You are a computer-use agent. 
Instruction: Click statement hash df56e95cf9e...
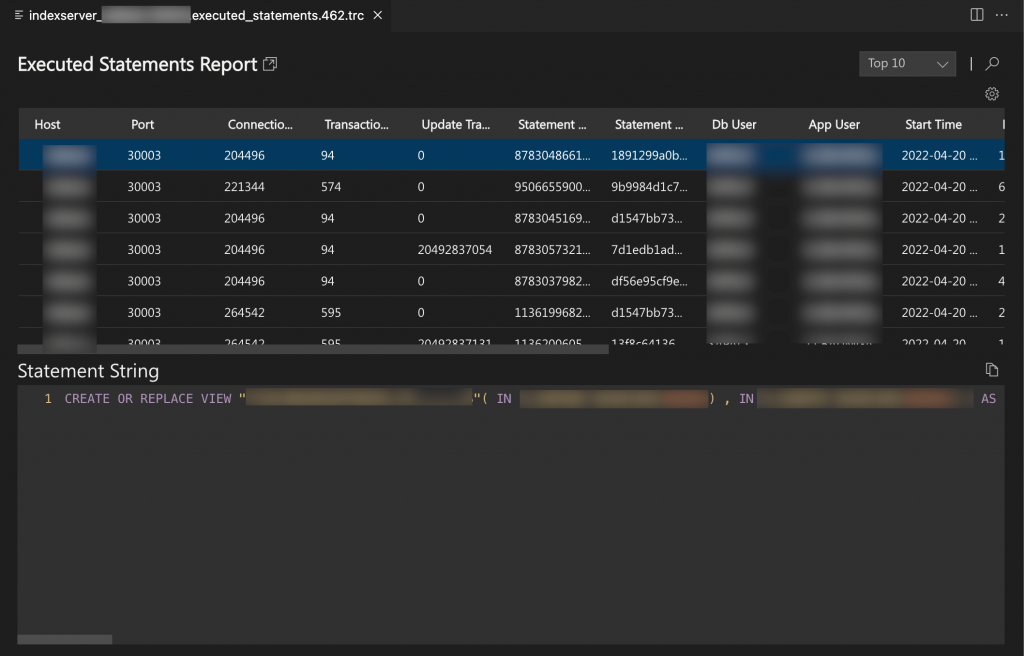click(x=649, y=280)
